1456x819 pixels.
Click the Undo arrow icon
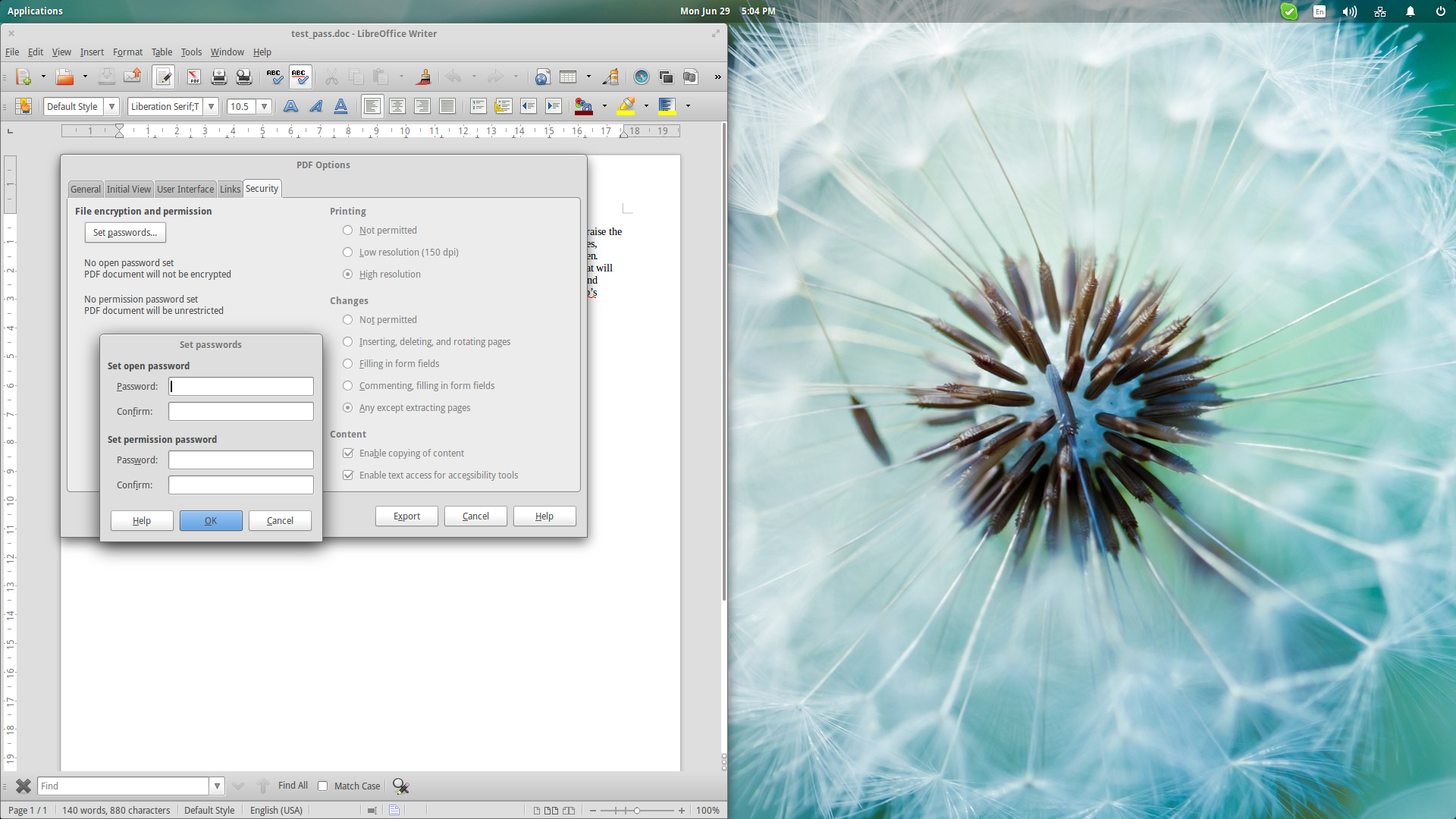[x=453, y=77]
